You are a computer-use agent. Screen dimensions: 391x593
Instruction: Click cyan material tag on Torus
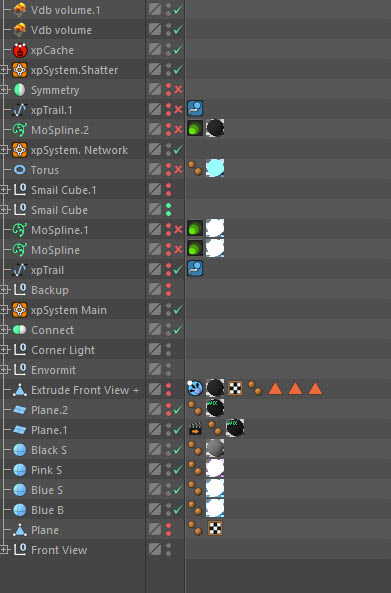215,168
